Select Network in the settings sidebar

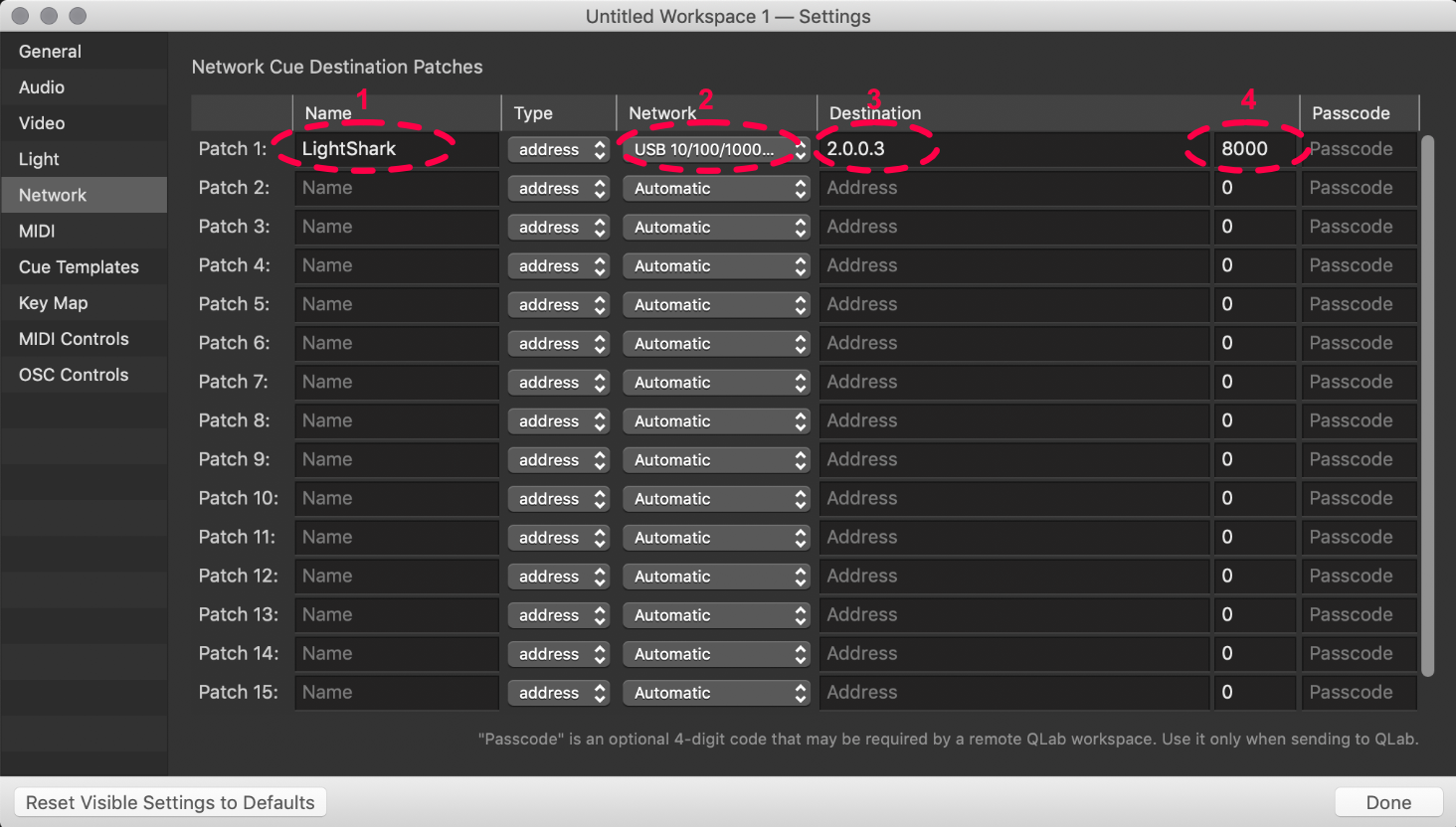click(x=84, y=195)
